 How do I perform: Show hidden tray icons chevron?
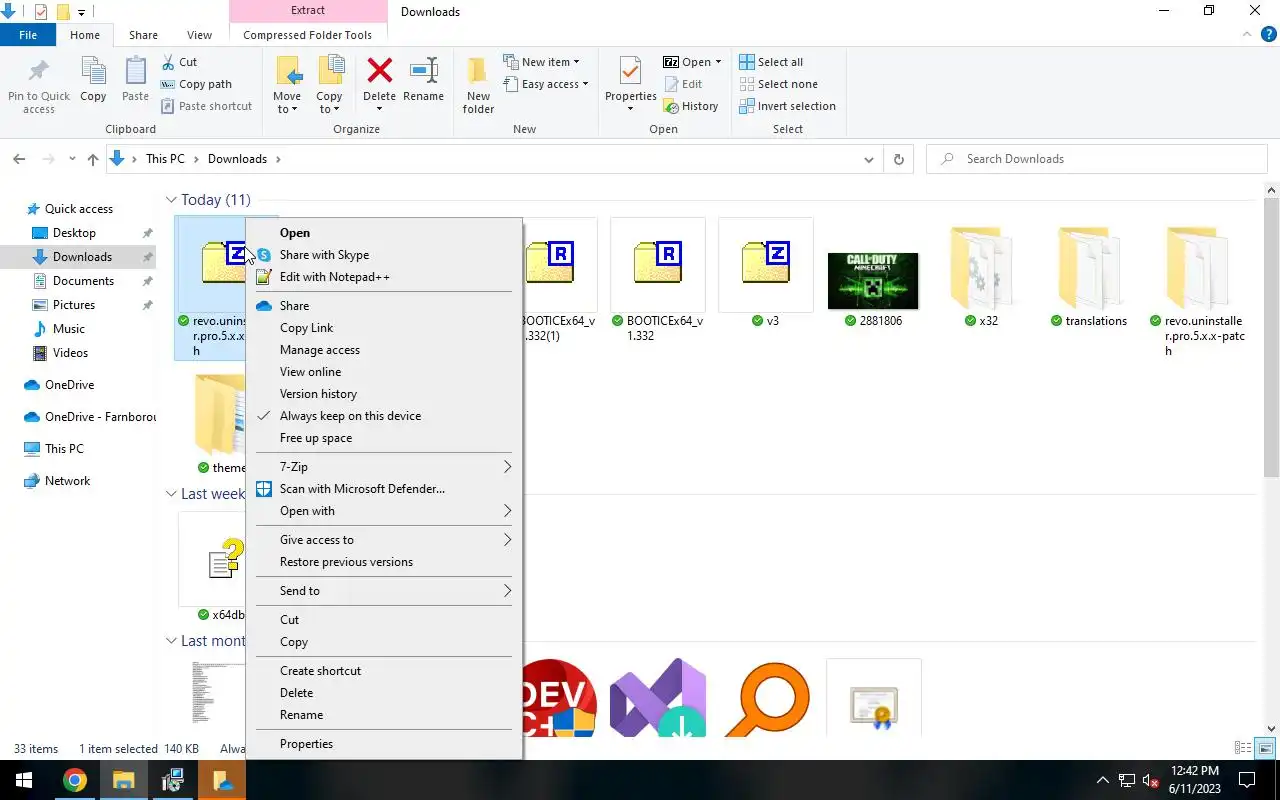point(1103,780)
